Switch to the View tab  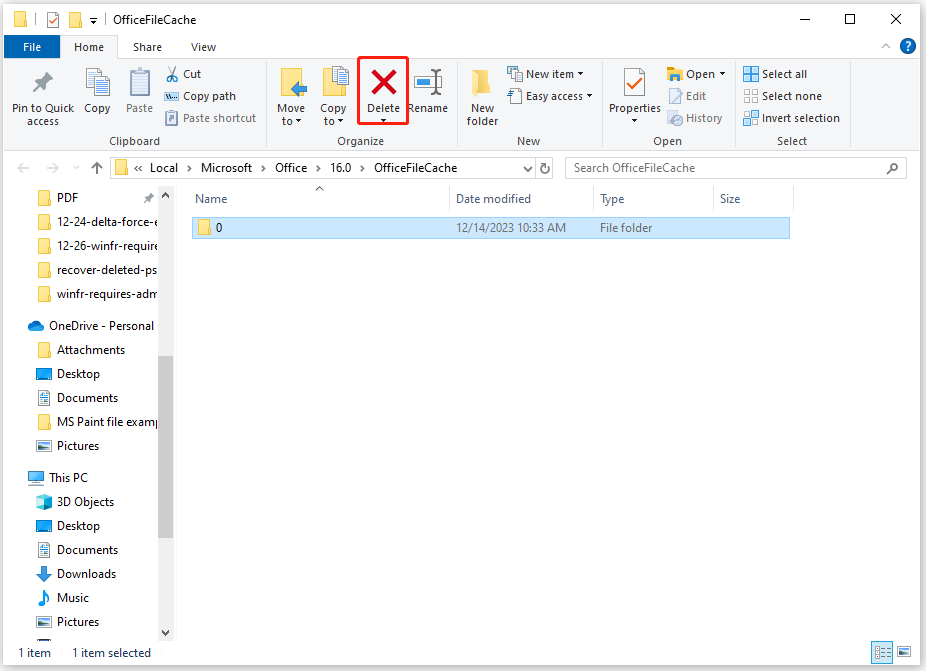click(x=203, y=47)
